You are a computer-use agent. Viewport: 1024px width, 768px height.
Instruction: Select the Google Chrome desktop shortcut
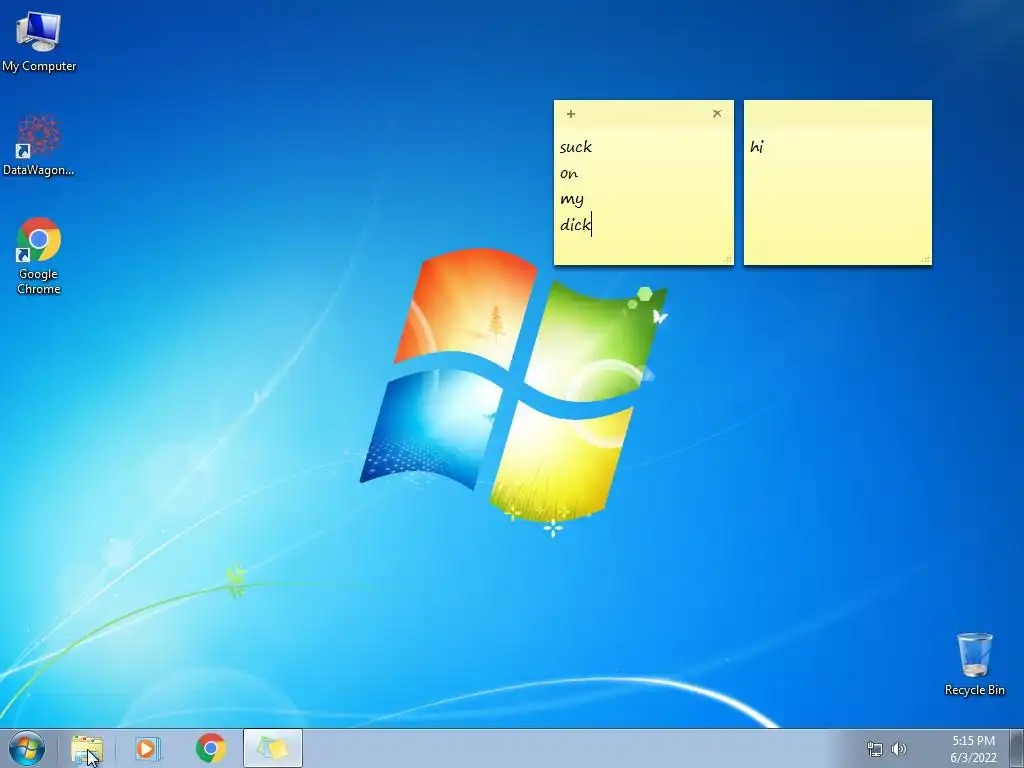pos(39,256)
